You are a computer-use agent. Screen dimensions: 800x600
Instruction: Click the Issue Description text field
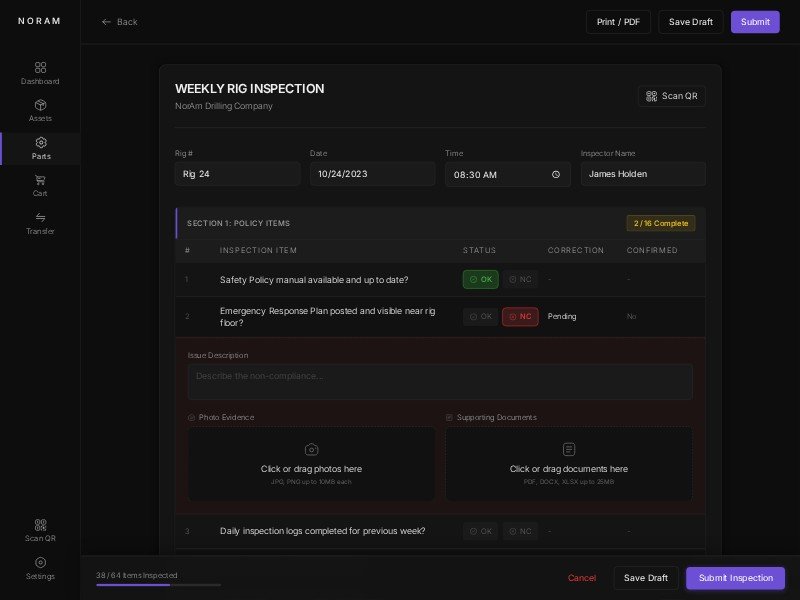(440, 382)
